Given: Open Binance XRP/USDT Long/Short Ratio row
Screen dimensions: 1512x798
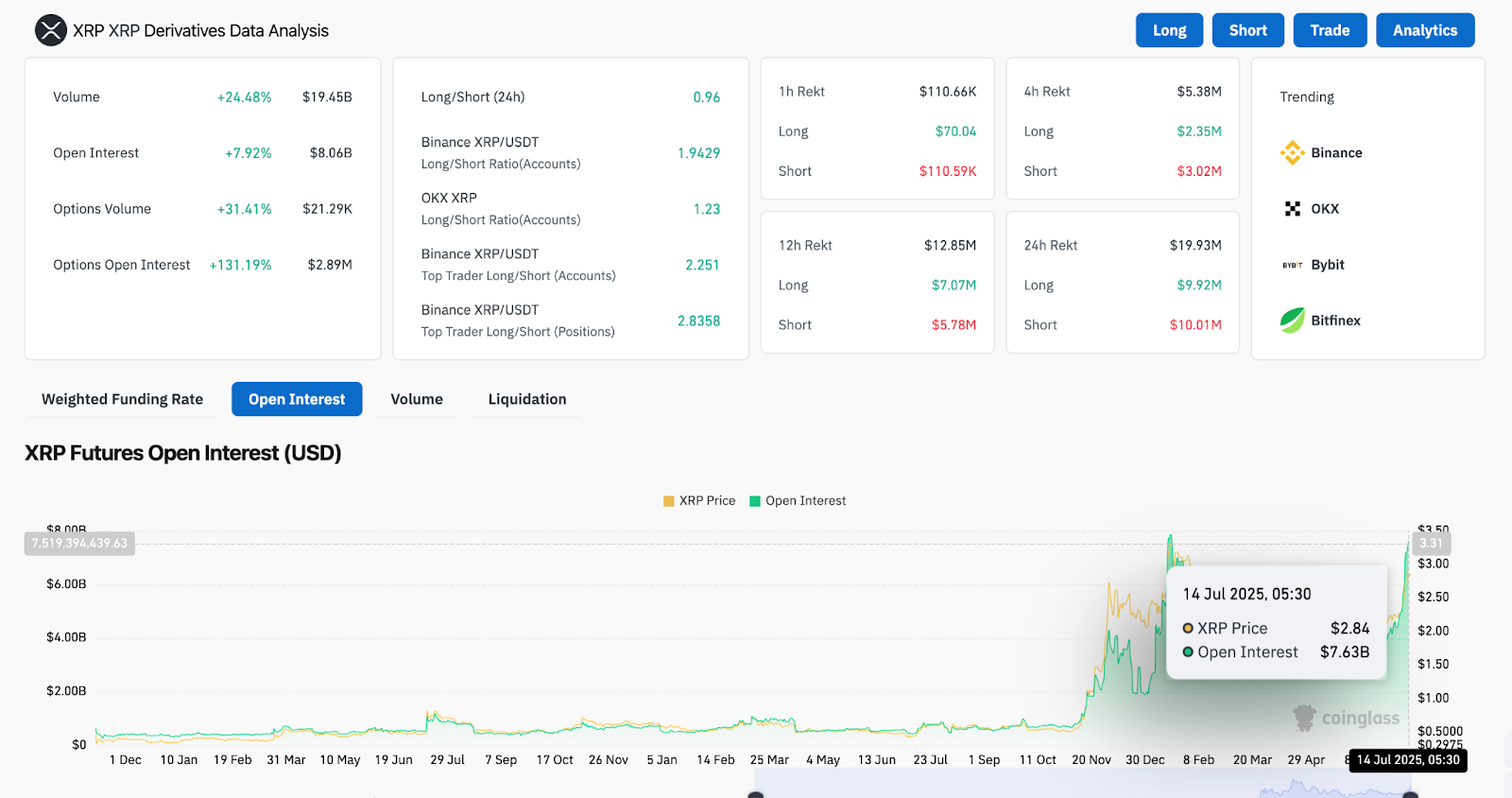Looking at the screenshot, I should click(570, 153).
